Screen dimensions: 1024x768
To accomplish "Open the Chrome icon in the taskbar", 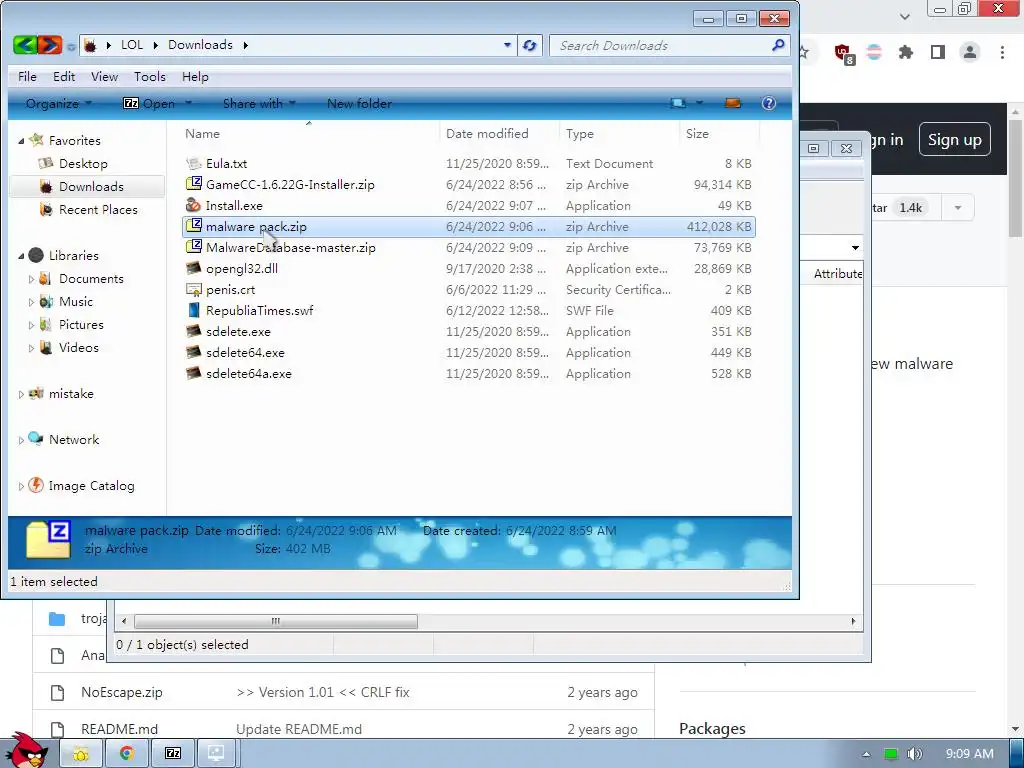I will point(127,753).
